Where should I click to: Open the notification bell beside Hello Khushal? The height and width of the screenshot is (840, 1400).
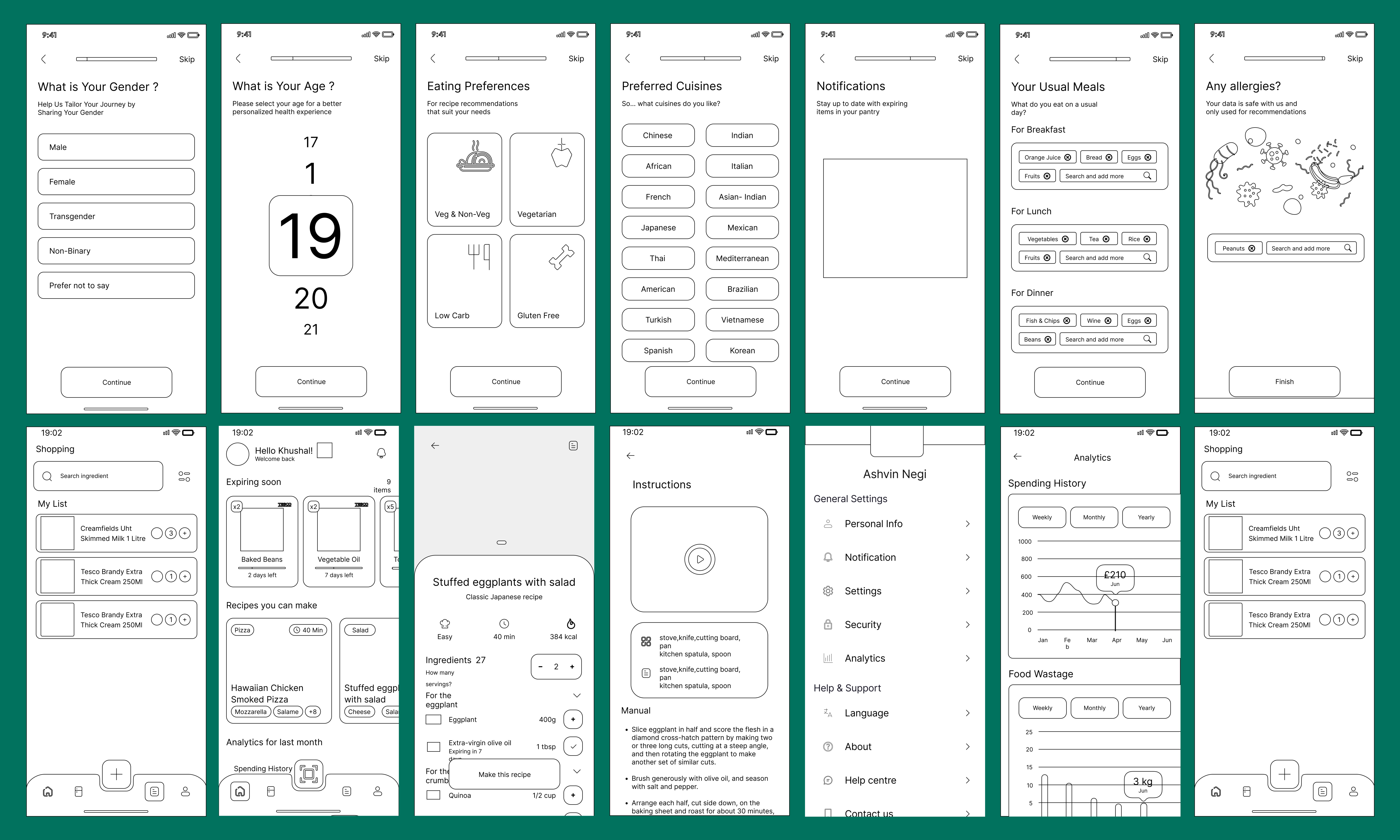[x=381, y=453]
